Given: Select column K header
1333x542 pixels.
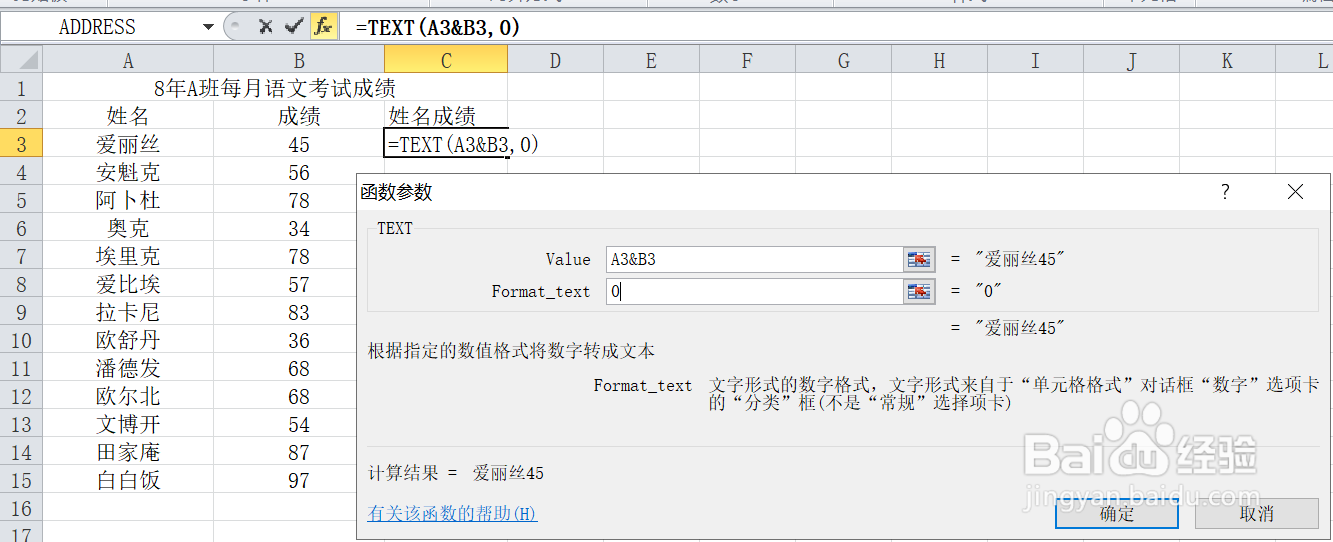Looking at the screenshot, I should click(x=1227, y=61).
